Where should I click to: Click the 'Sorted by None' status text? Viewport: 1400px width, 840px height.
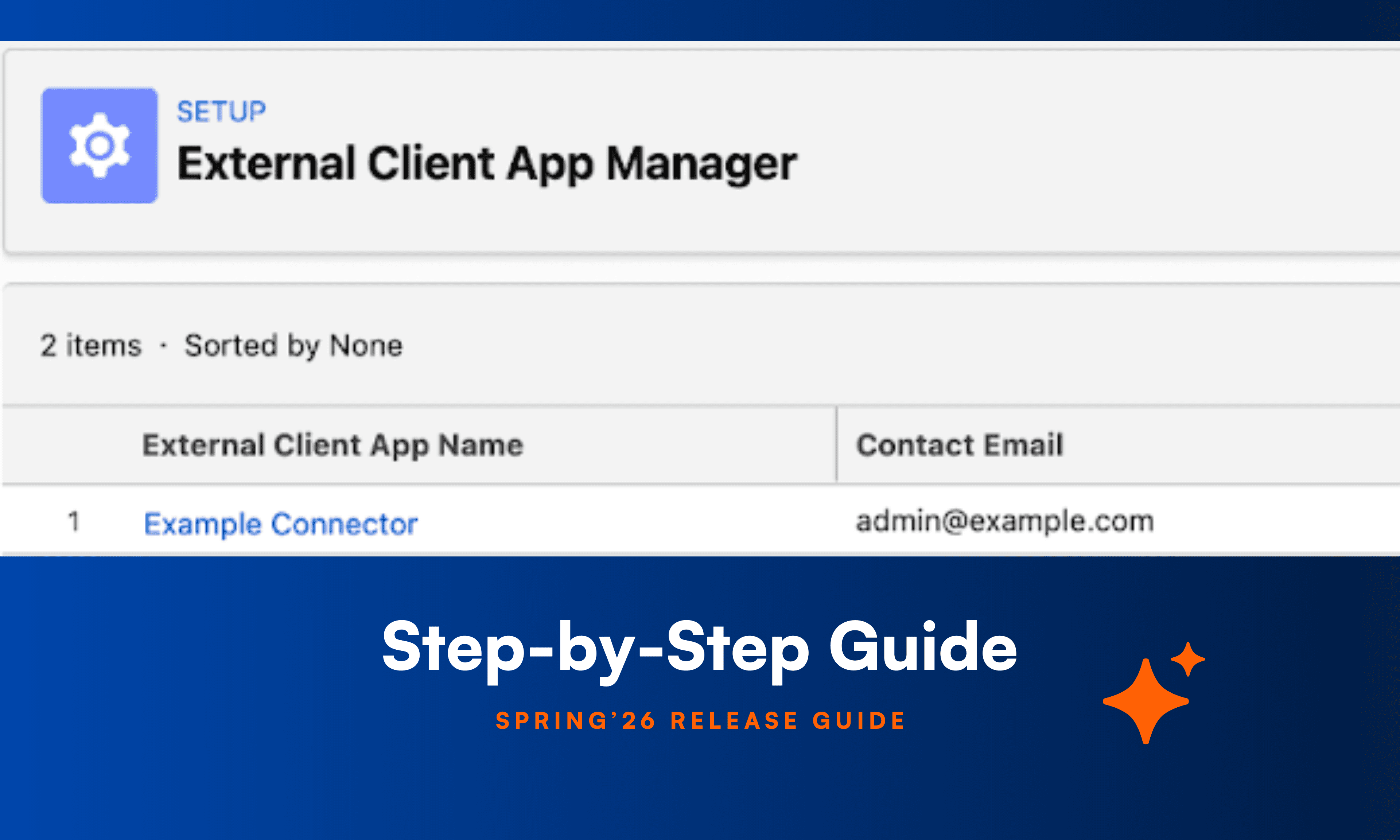tap(293, 345)
